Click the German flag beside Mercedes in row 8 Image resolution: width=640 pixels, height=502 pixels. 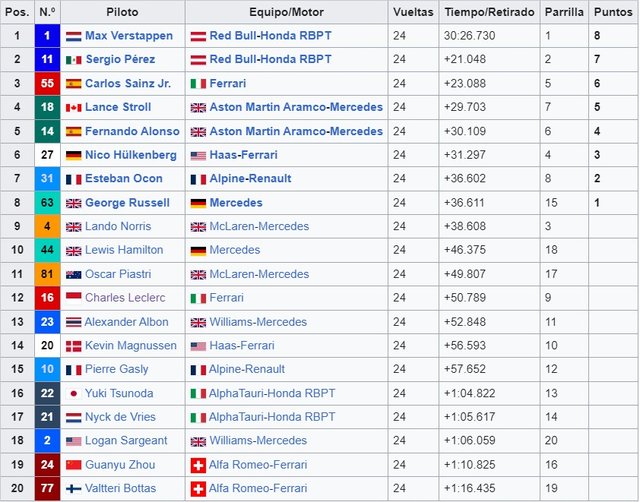(198, 203)
